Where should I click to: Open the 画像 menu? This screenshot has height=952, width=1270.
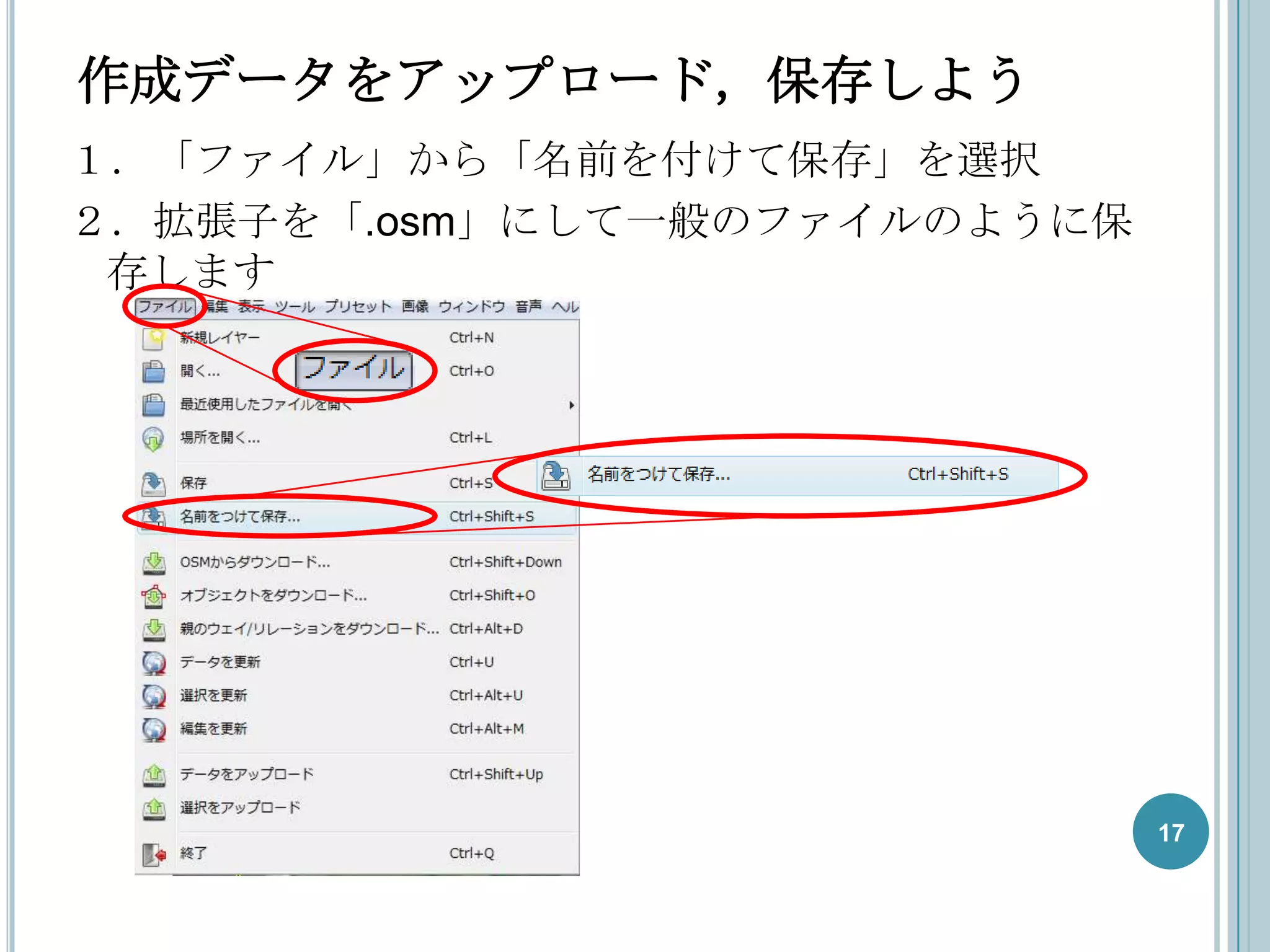[x=415, y=307]
